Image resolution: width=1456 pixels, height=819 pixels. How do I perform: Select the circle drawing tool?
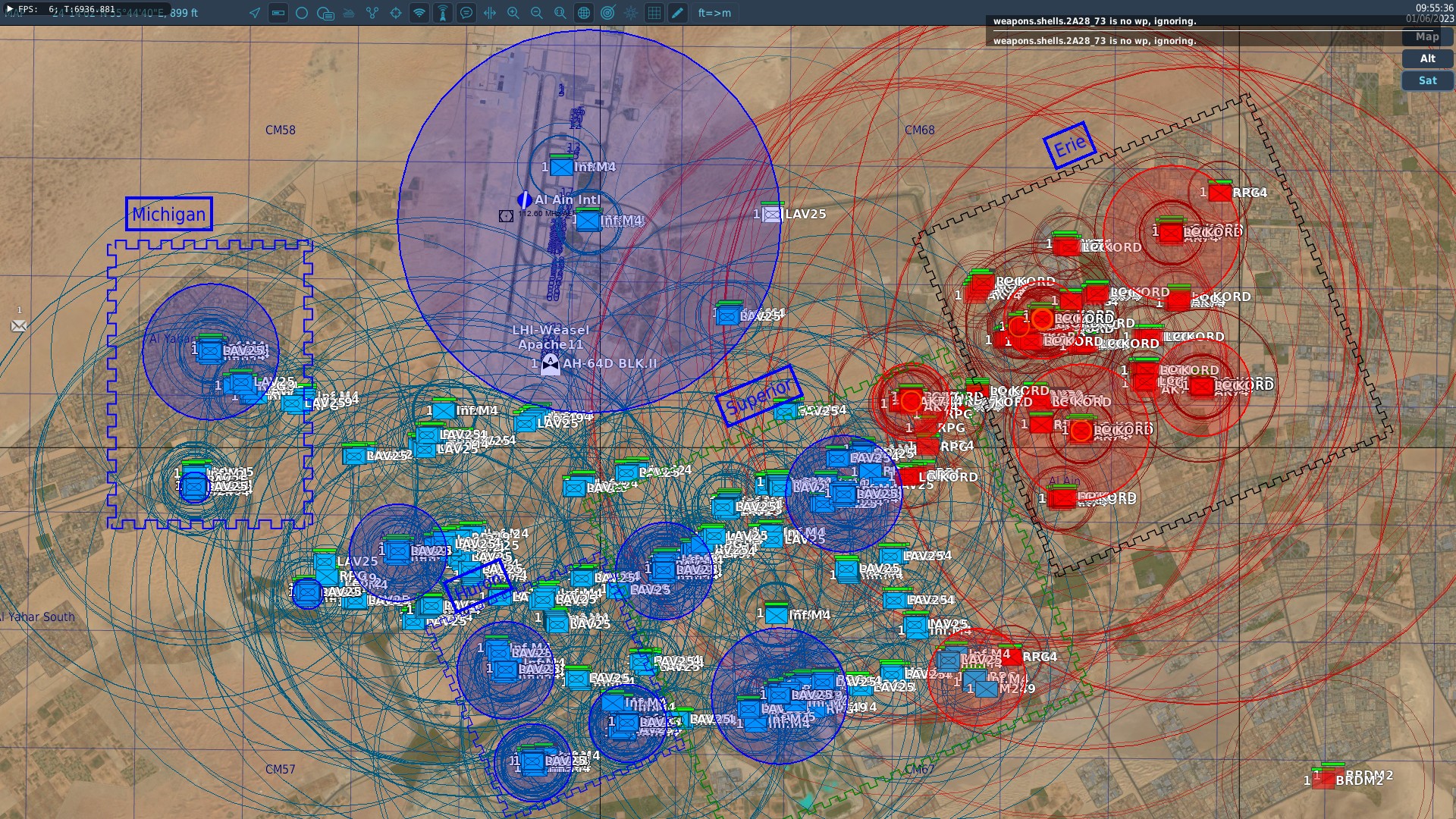point(302,13)
